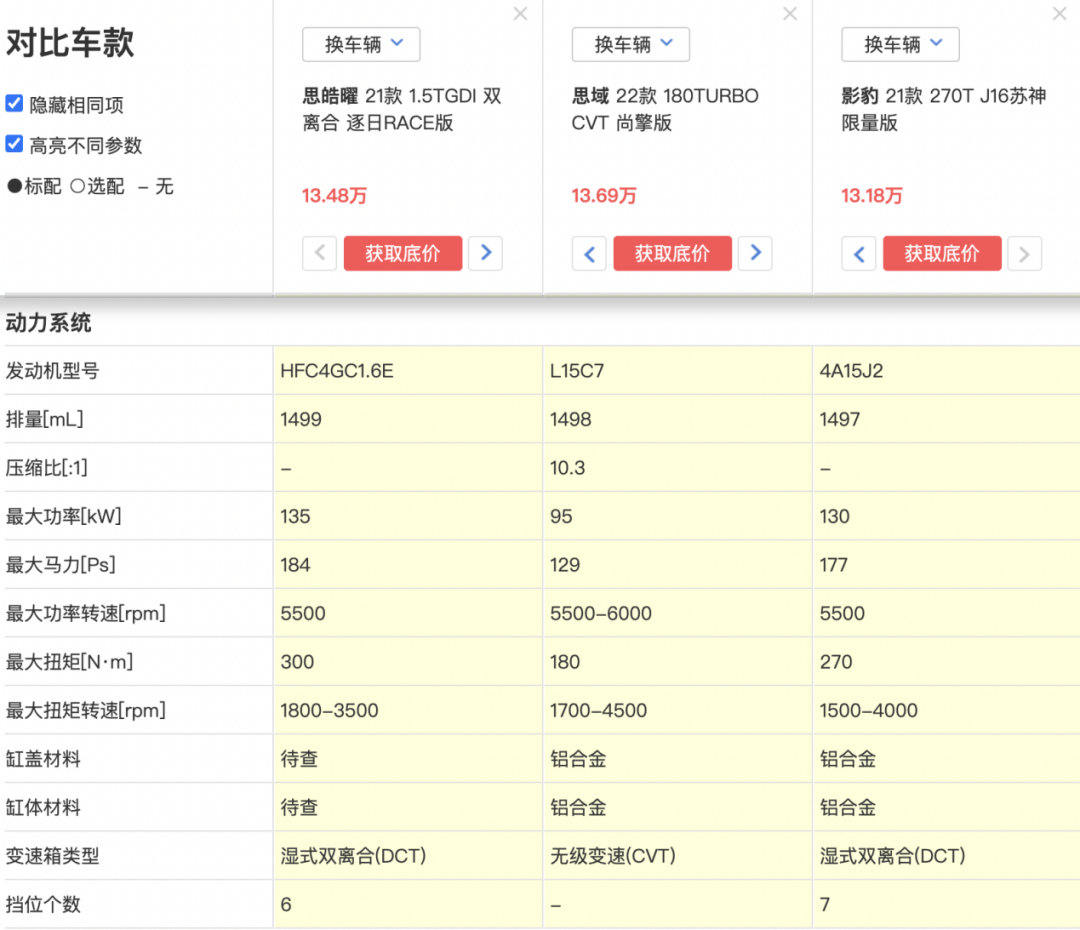Click the 发动机型号 row label
The width and height of the screenshot is (1080, 930).
52,371
